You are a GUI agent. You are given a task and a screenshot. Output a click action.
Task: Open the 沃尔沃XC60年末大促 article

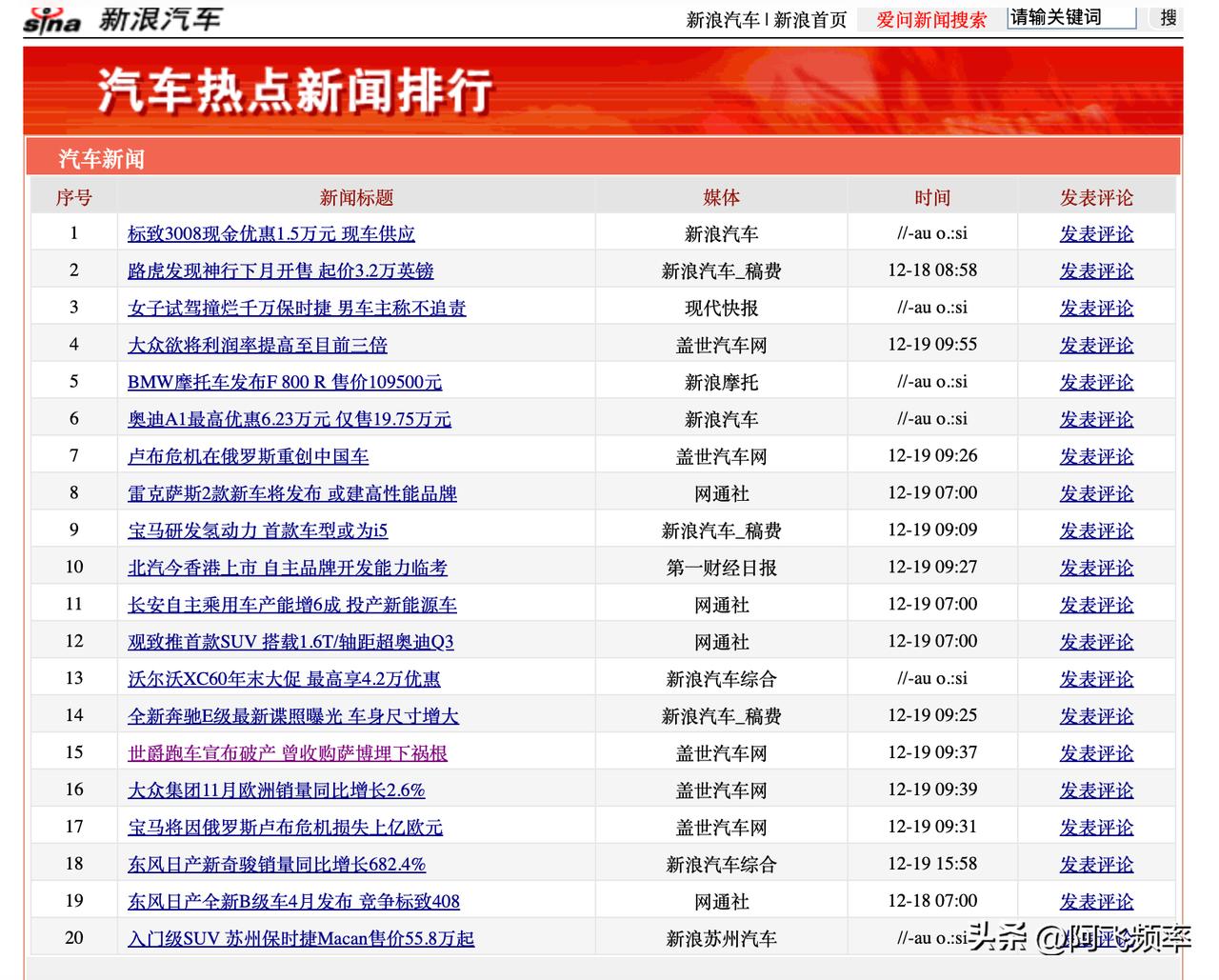click(287, 678)
